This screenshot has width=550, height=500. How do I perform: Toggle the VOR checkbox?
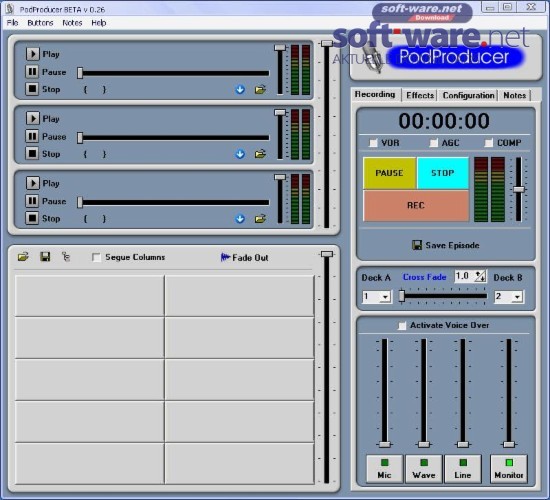coord(373,142)
